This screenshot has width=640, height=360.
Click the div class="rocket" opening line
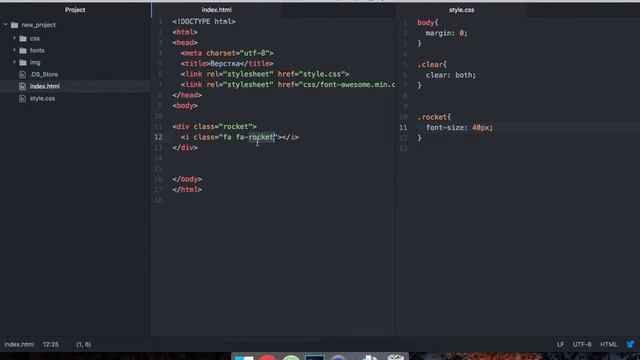tap(214, 127)
